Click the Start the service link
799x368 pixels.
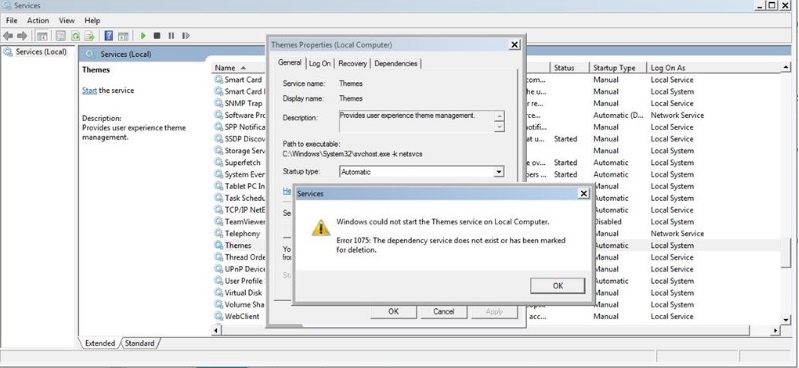click(x=89, y=90)
